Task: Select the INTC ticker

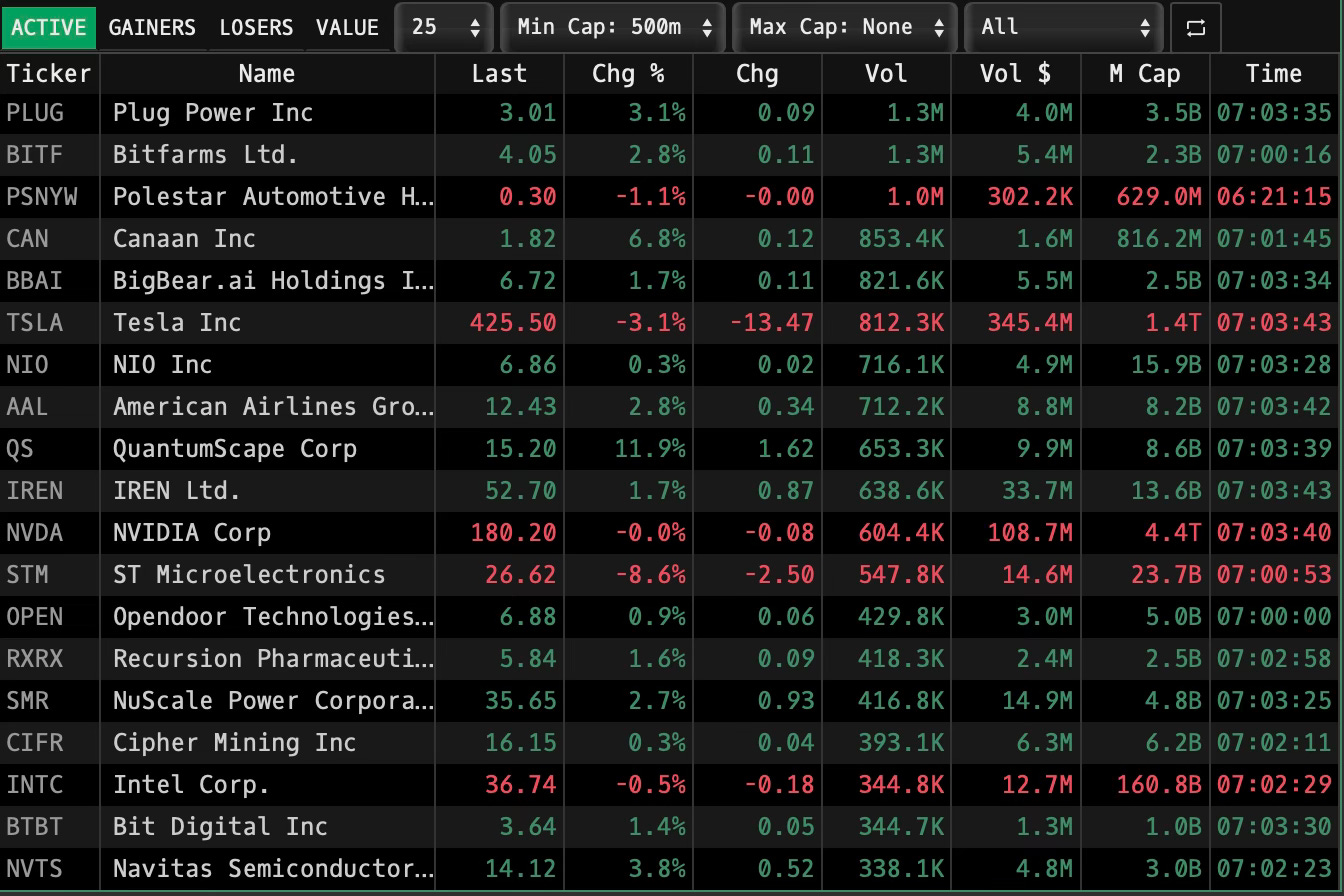Action: pyautogui.click(x=35, y=785)
